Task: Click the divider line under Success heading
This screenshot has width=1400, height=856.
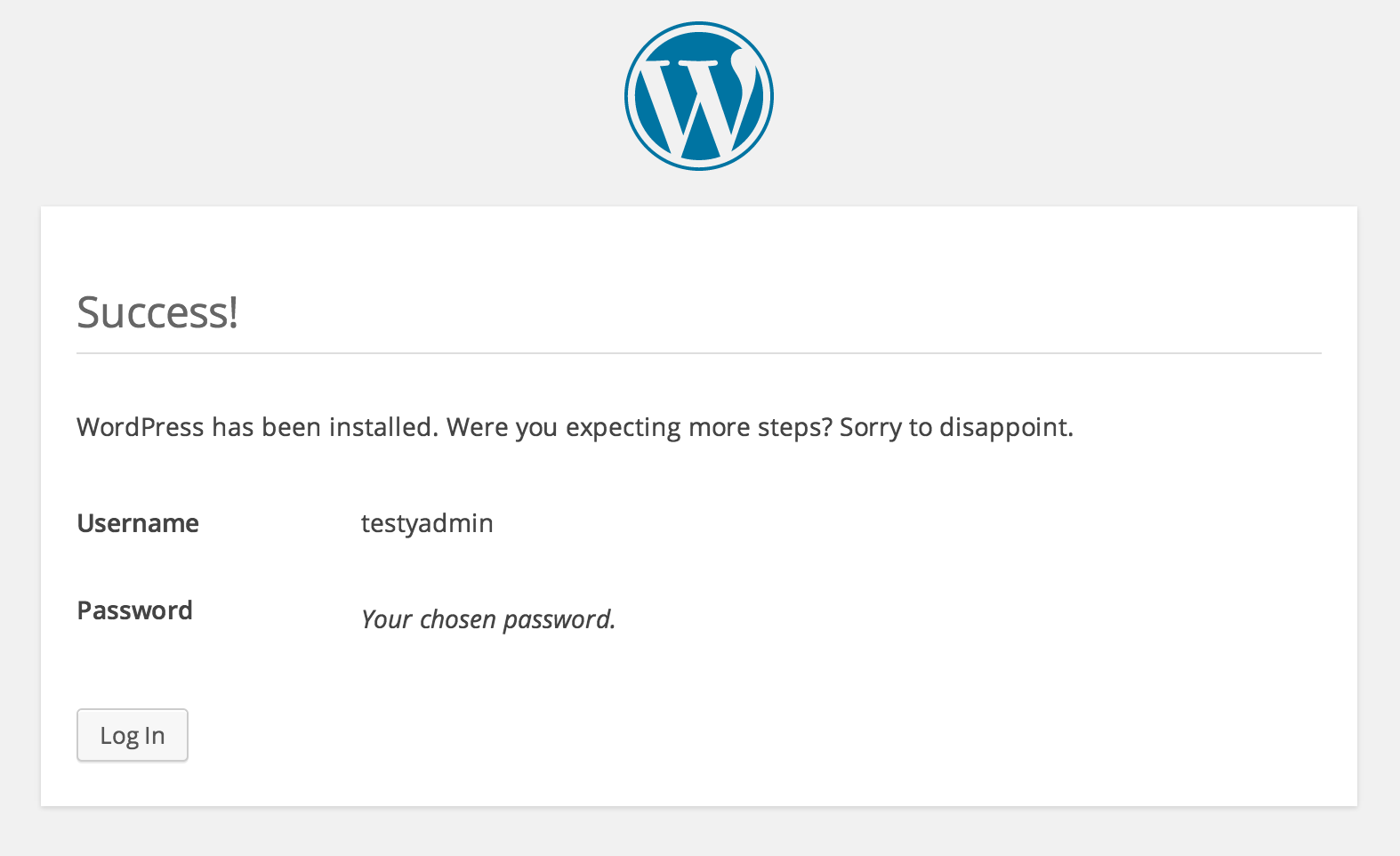Action: [699, 353]
